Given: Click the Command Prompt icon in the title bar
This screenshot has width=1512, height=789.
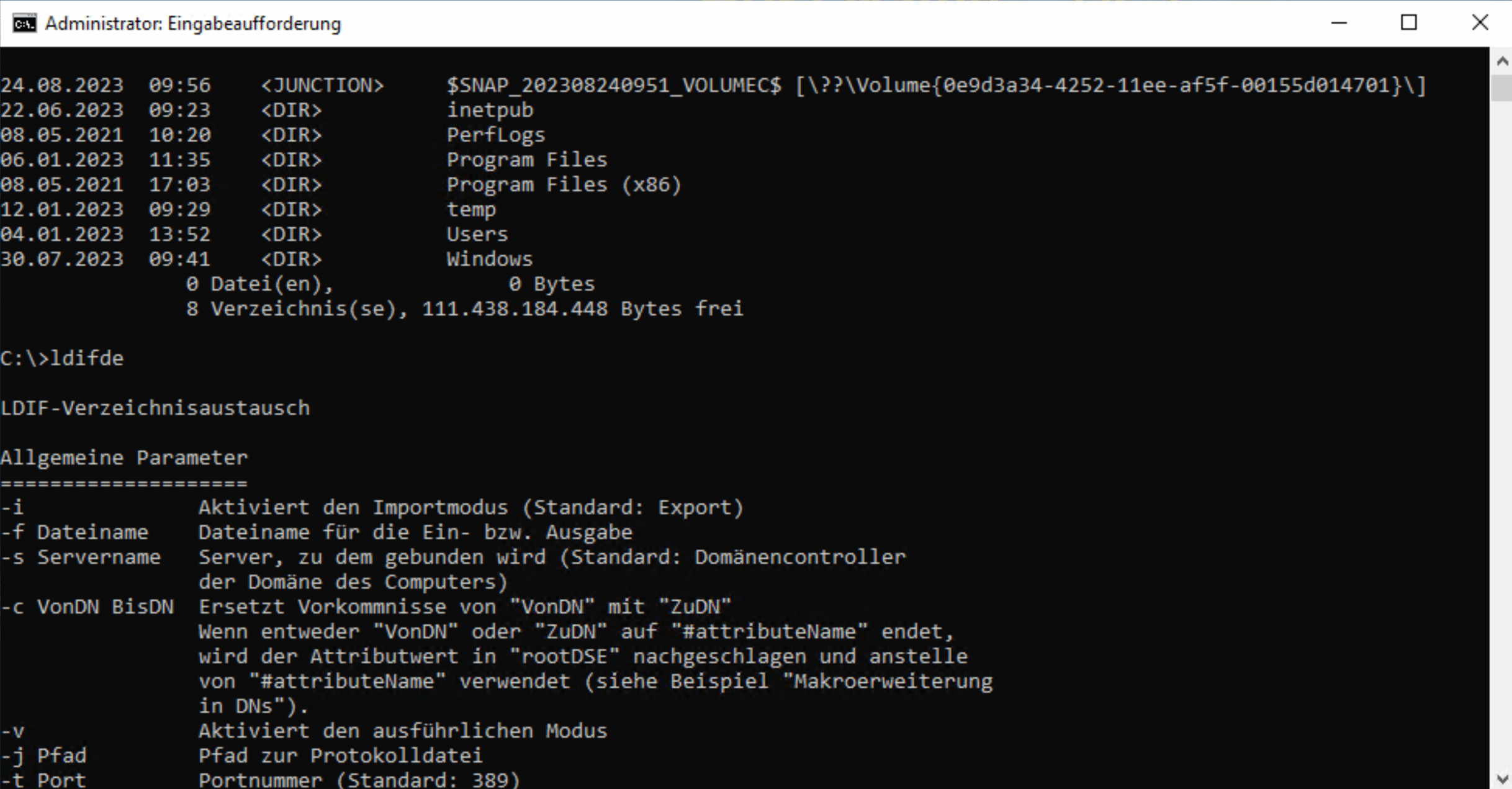Looking at the screenshot, I should tap(24, 23).
